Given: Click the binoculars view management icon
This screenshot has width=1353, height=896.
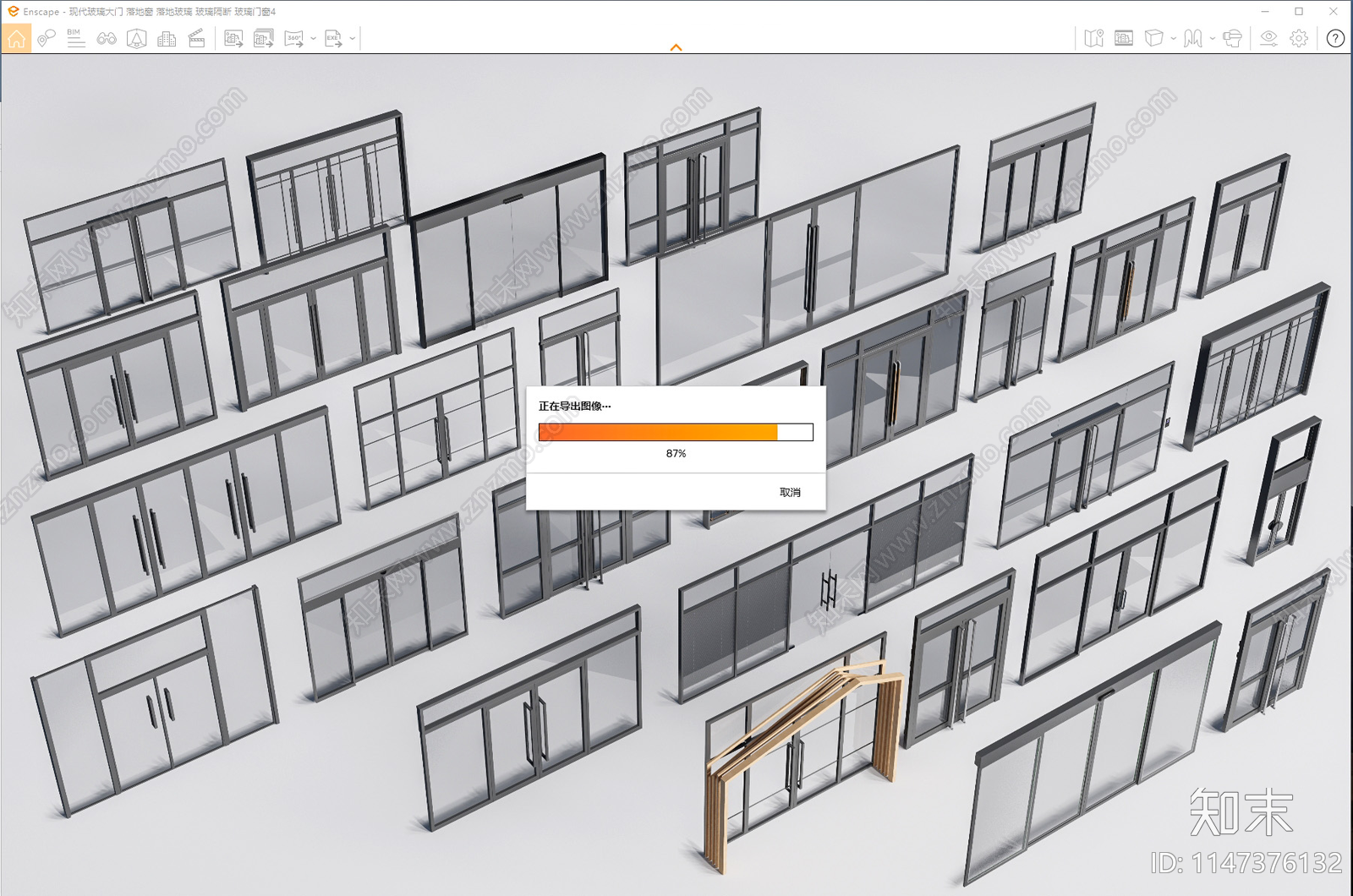Looking at the screenshot, I should click(107, 38).
